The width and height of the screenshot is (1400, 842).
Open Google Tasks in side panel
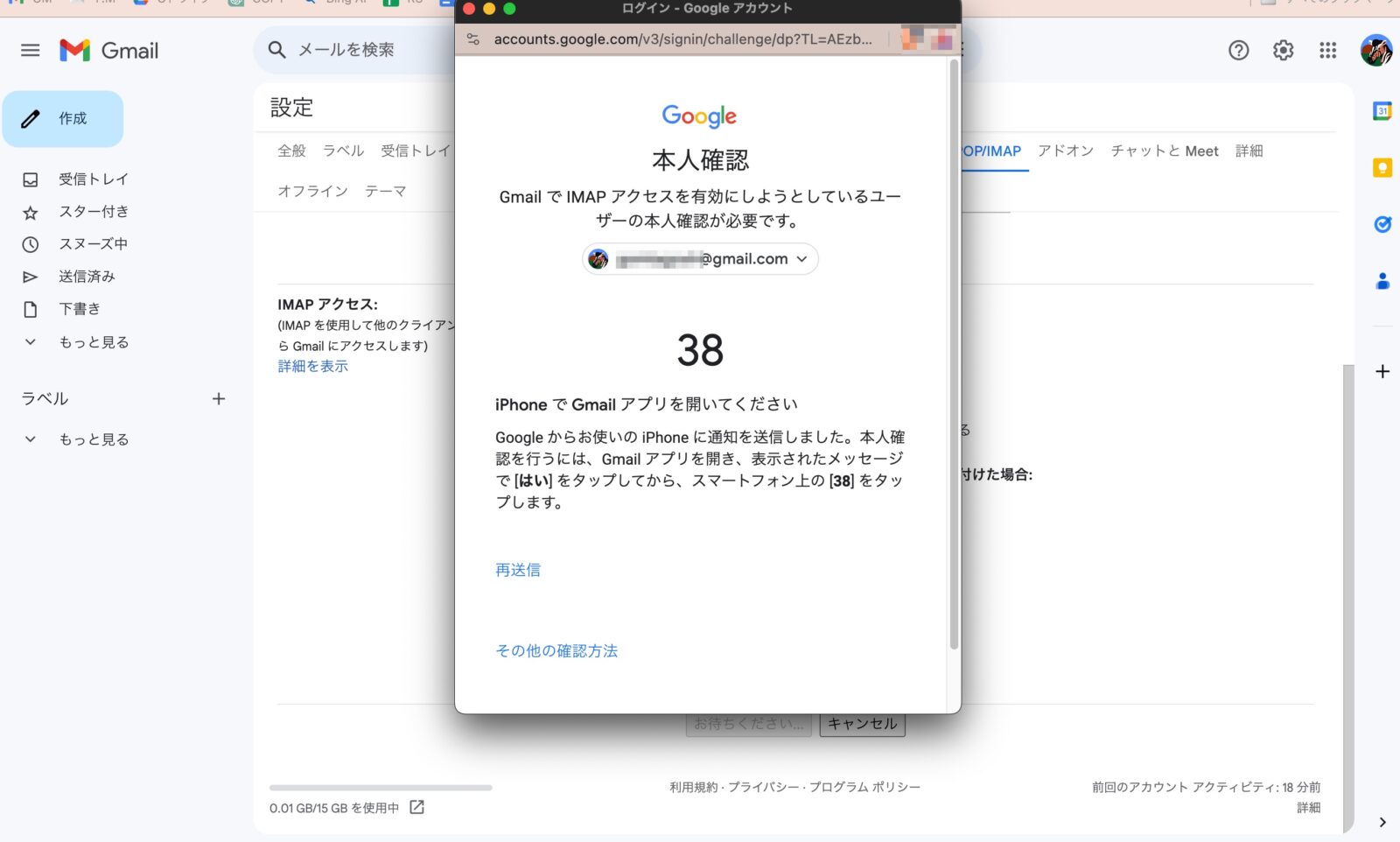pos(1382,224)
